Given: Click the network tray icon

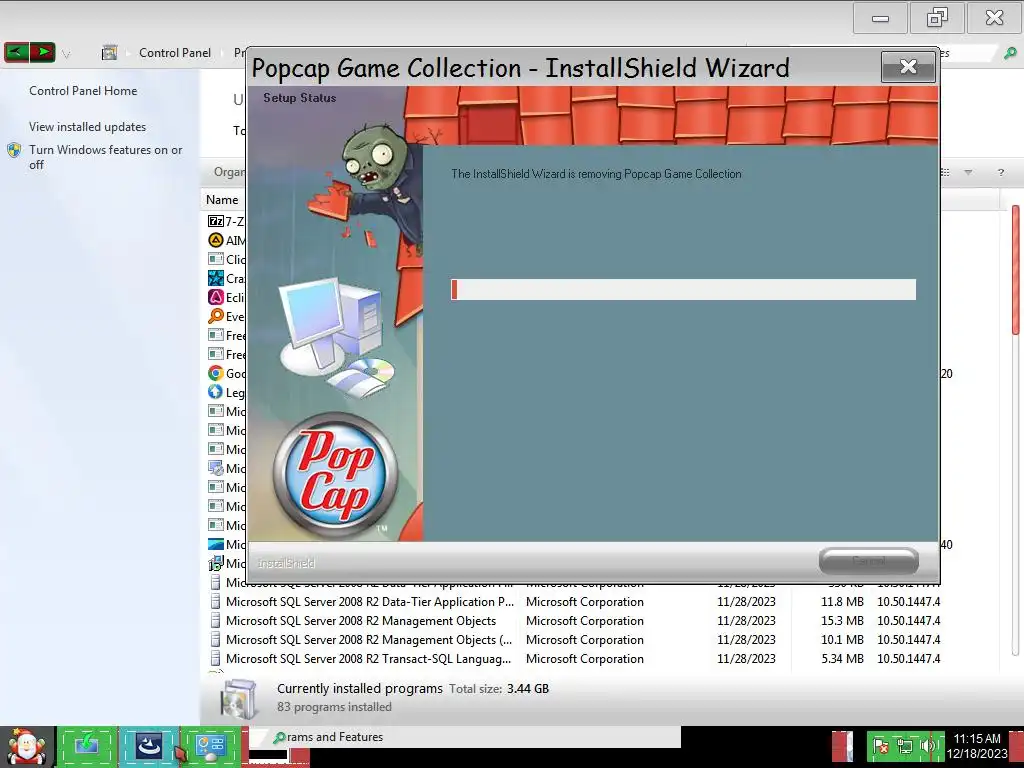Looking at the screenshot, I should click(904, 746).
